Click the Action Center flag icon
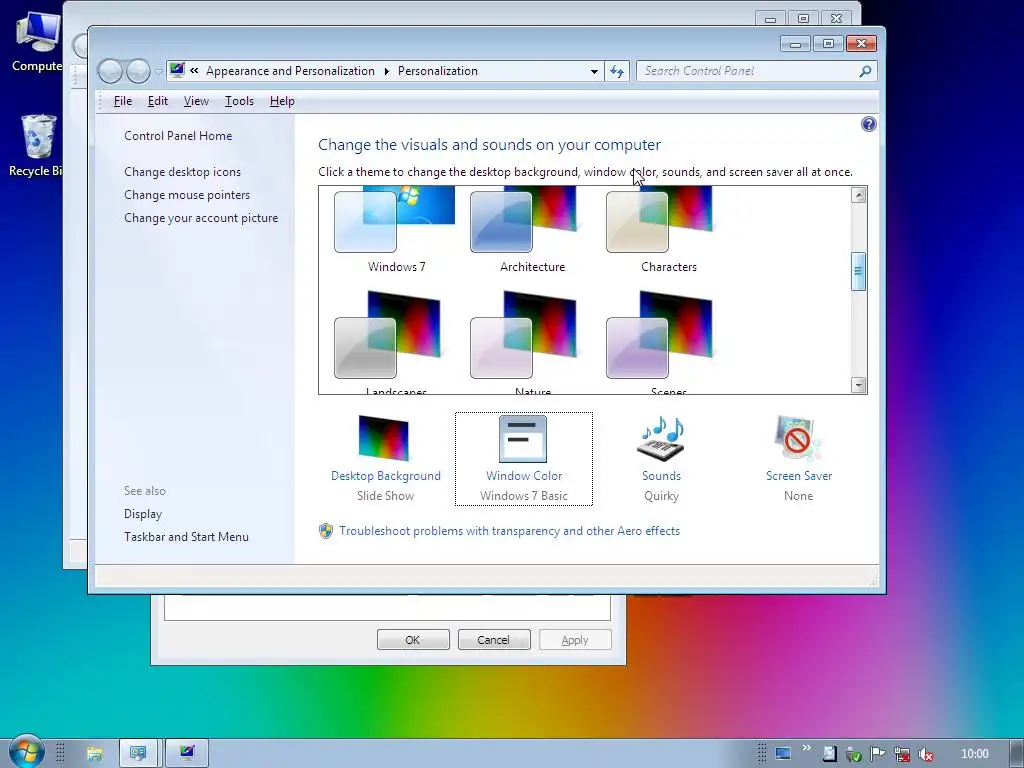 coord(877,754)
